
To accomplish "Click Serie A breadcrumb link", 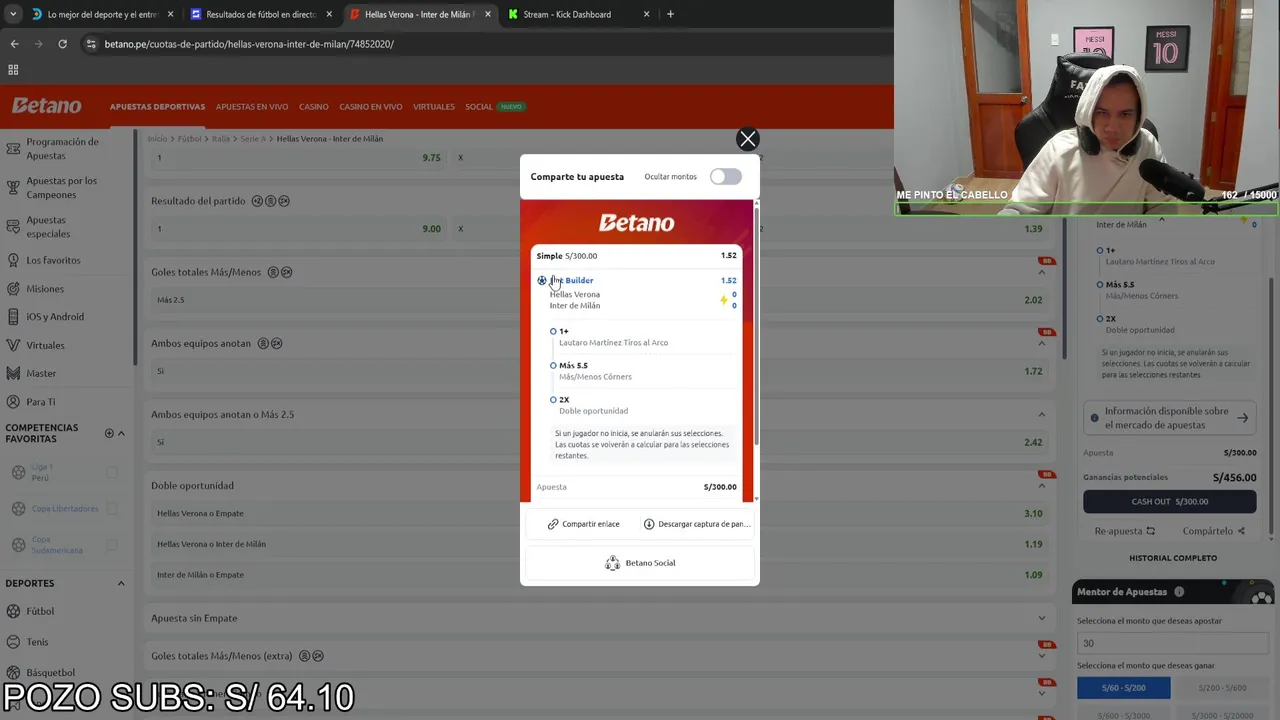I will 253,139.
